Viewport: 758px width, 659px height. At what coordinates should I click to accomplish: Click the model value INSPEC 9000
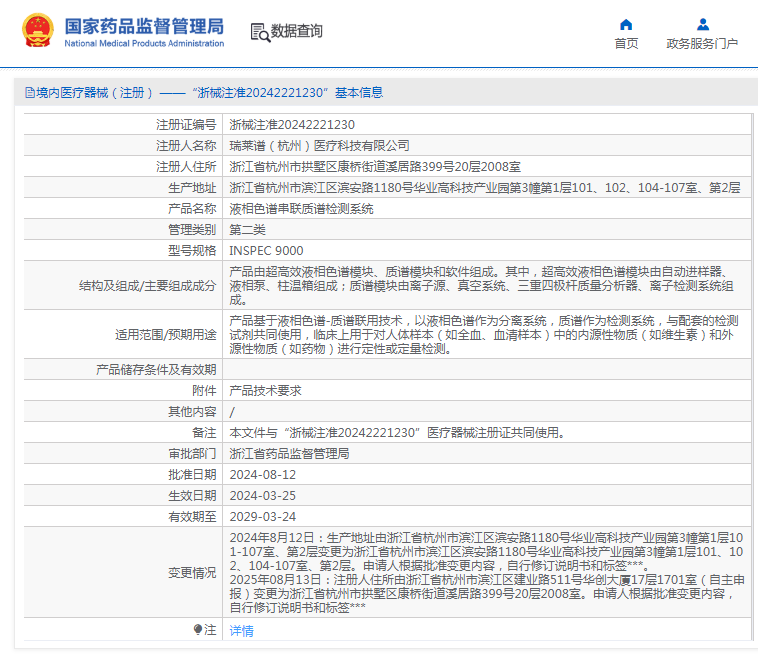click(266, 251)
